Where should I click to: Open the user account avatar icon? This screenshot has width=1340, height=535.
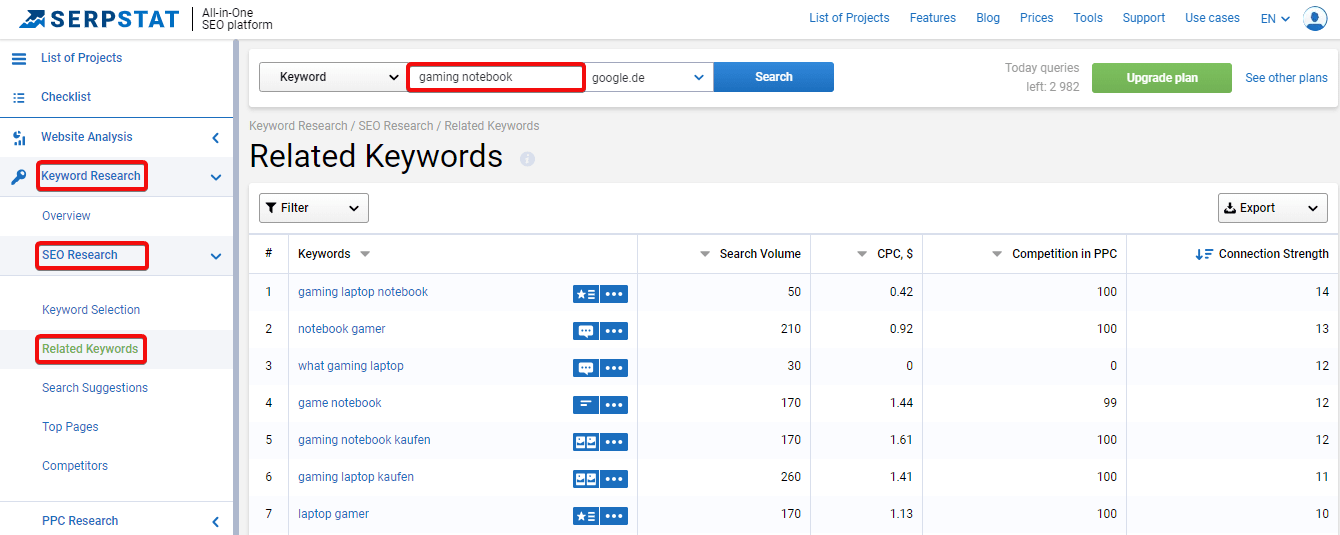[1315, 18]
